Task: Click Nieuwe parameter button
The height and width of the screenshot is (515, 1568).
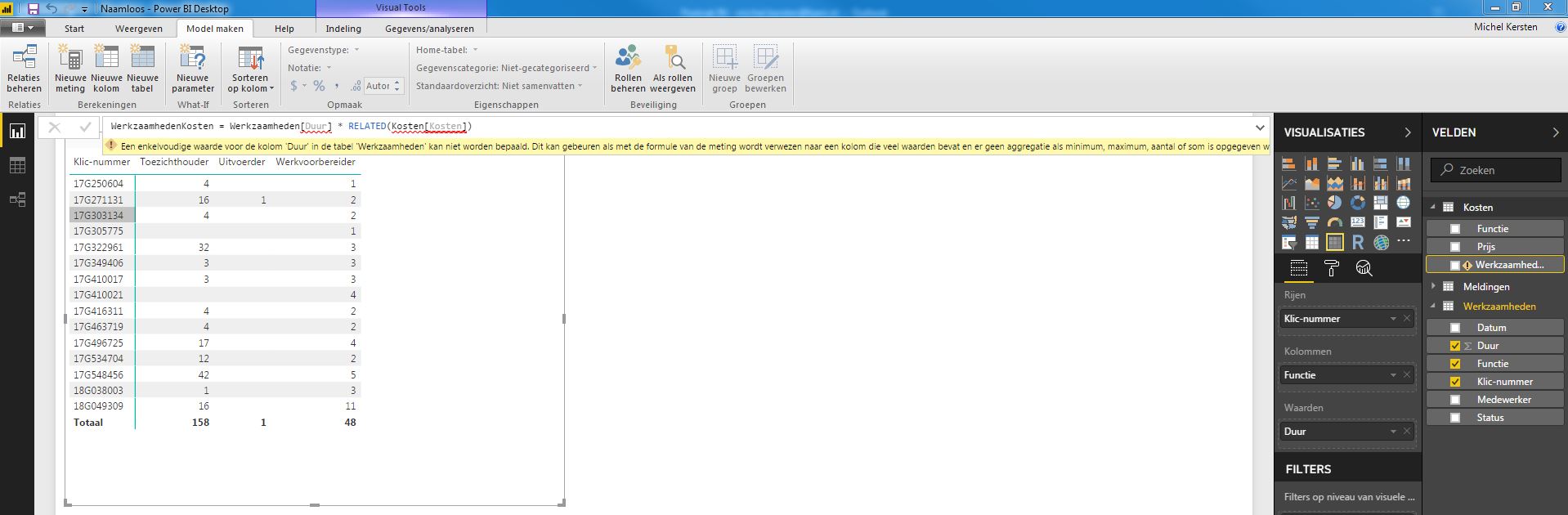Action: [x=193, y=69]
